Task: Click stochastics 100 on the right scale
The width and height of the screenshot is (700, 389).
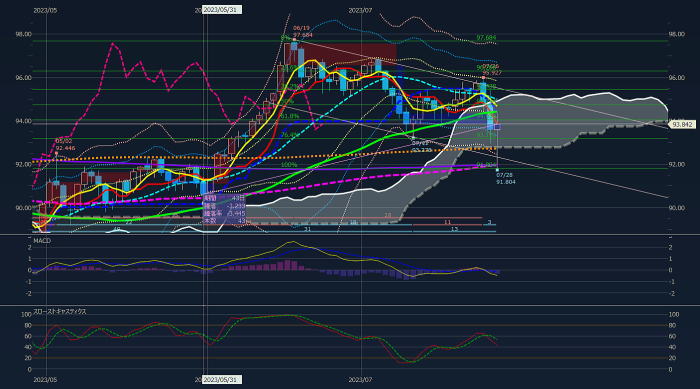Action: point(674,314)
